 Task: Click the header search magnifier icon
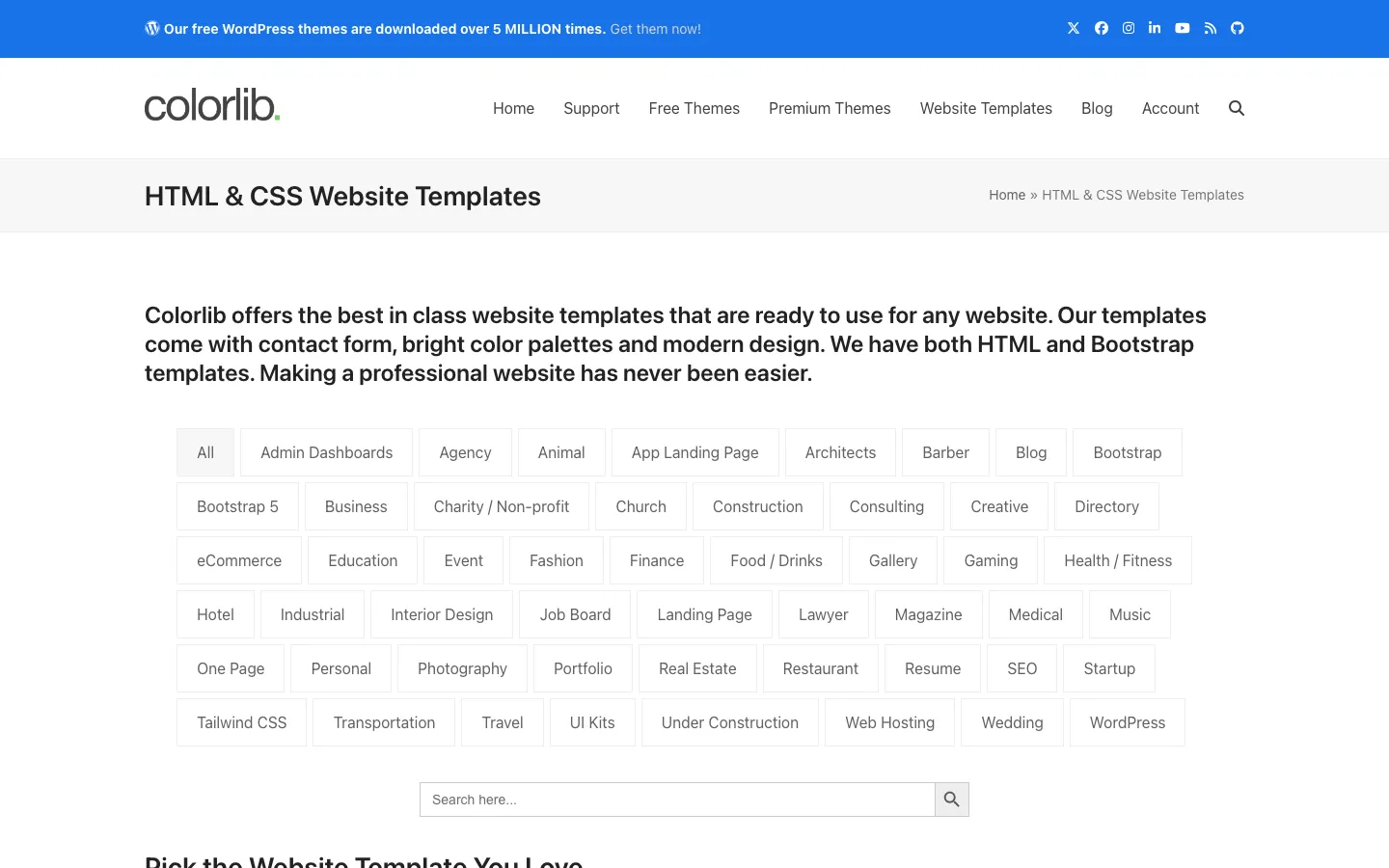1237,108
